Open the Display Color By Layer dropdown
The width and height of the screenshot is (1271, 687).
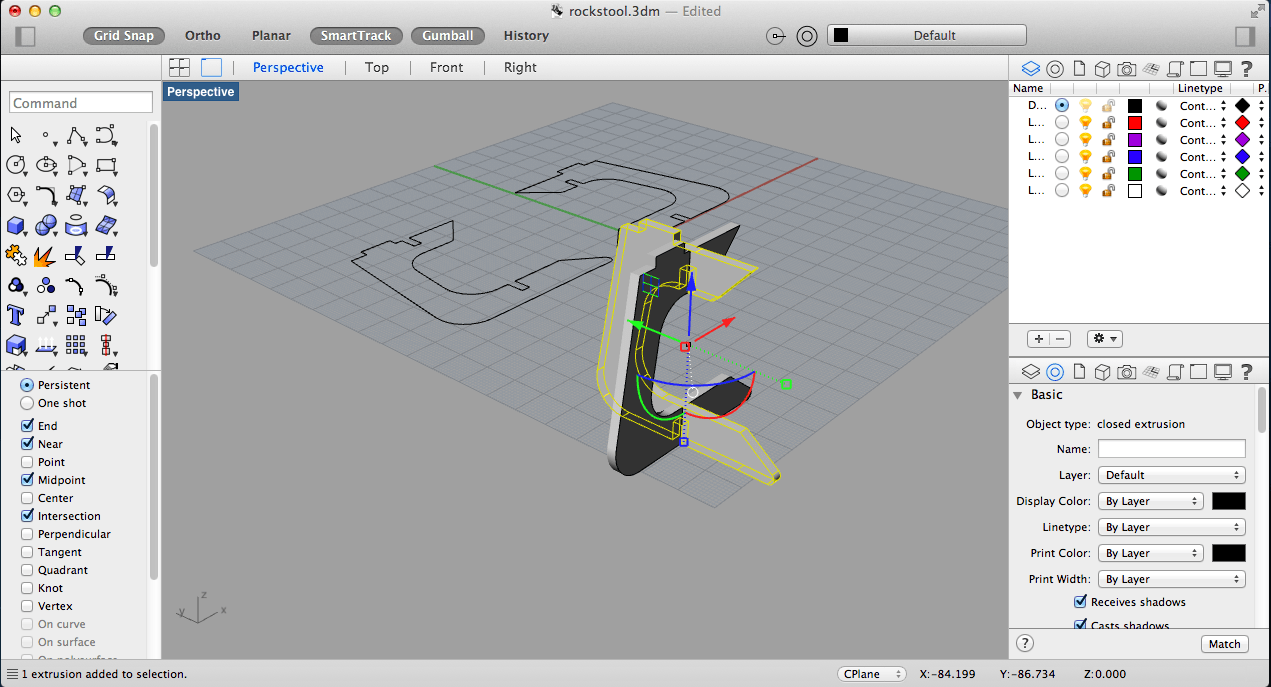tap(1150, 501)
